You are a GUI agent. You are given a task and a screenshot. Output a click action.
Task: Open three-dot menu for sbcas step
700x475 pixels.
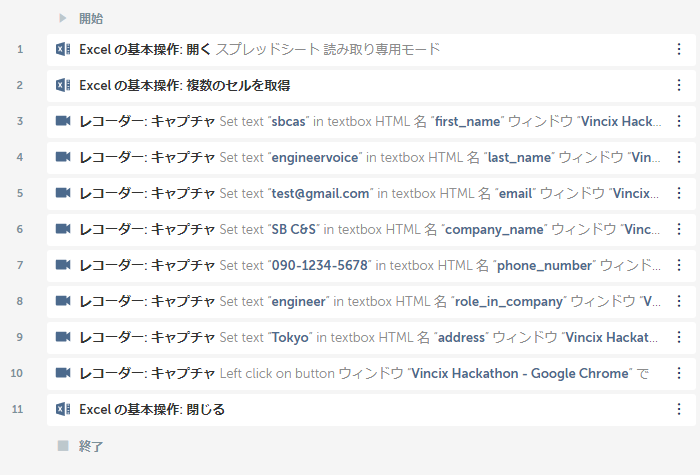tap(679, 121)
